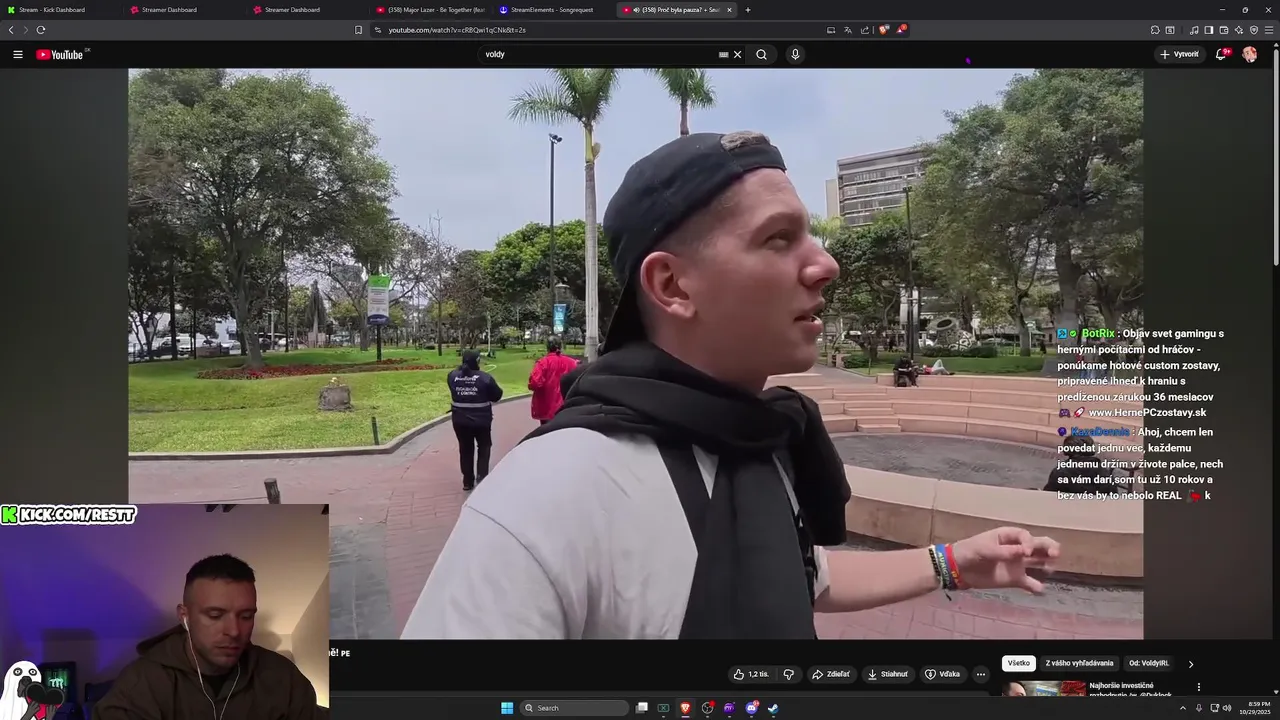Viewport: 1280px width, 720px height.
Task: Open the browser main menu
Action: point(1270,30)
